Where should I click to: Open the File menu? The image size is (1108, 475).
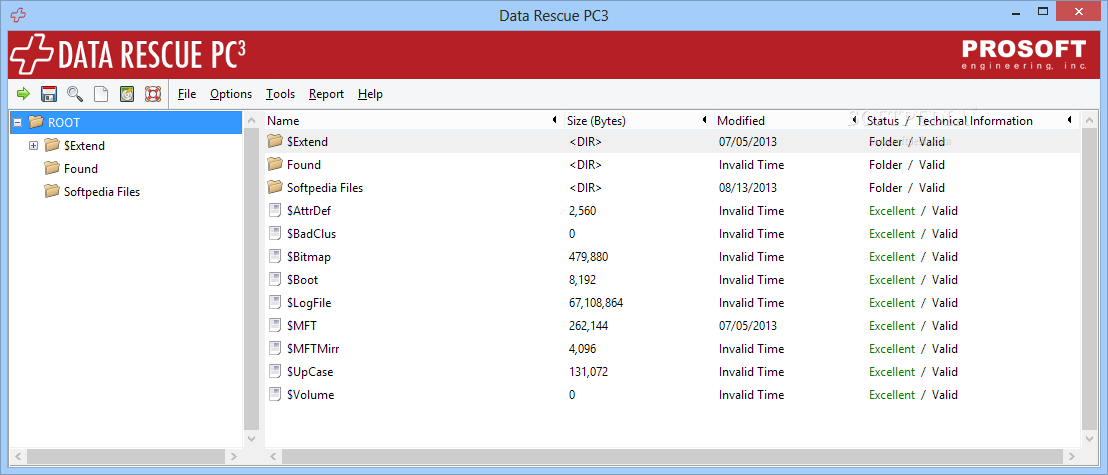pos(187,94)
